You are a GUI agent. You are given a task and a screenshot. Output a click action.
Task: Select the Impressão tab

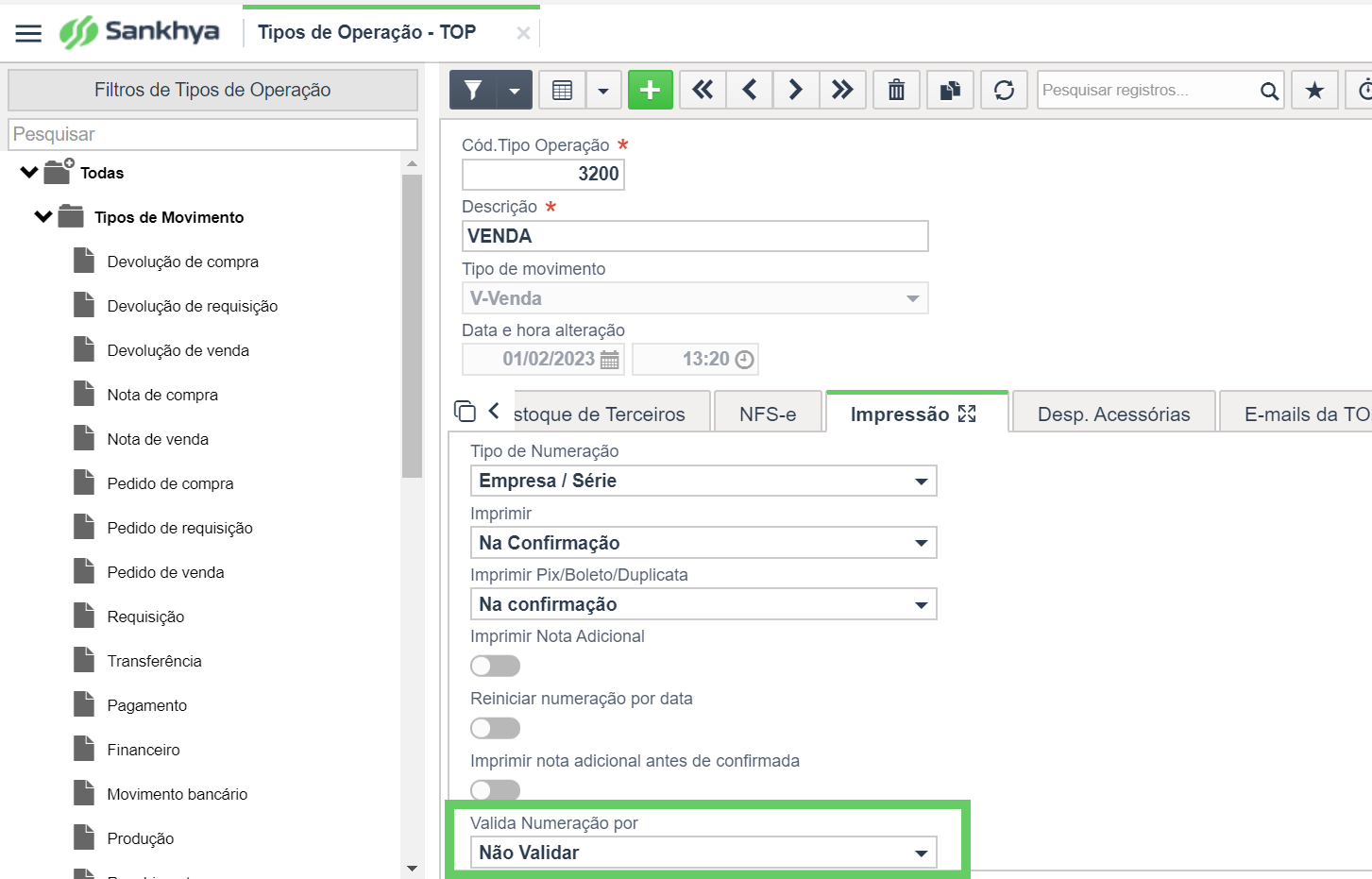pos(900,414)
